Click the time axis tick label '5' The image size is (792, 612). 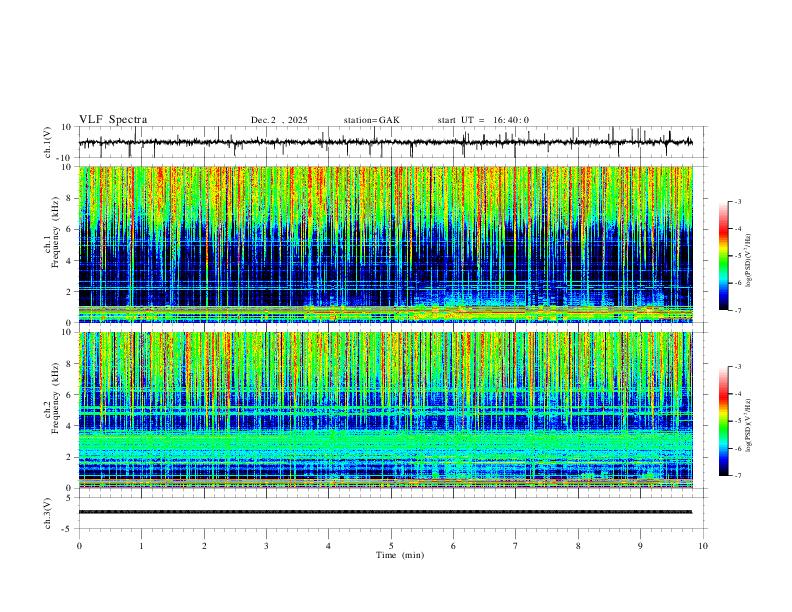pos(391,546)
